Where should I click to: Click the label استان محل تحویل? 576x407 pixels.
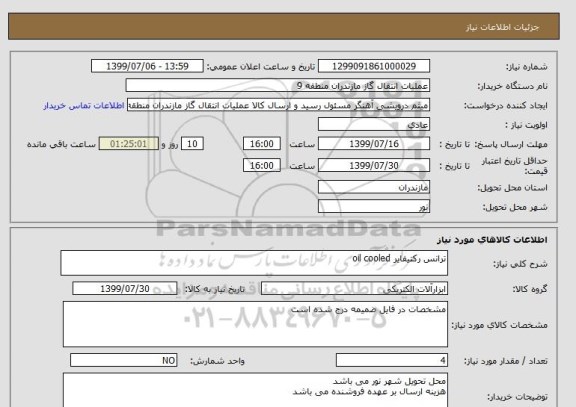(x=512, y=188)
